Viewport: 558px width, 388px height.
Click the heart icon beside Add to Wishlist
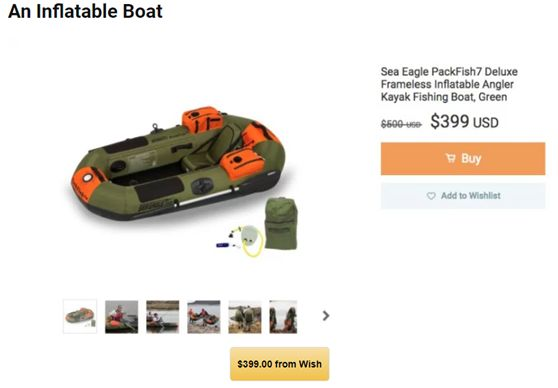point(431,196)
